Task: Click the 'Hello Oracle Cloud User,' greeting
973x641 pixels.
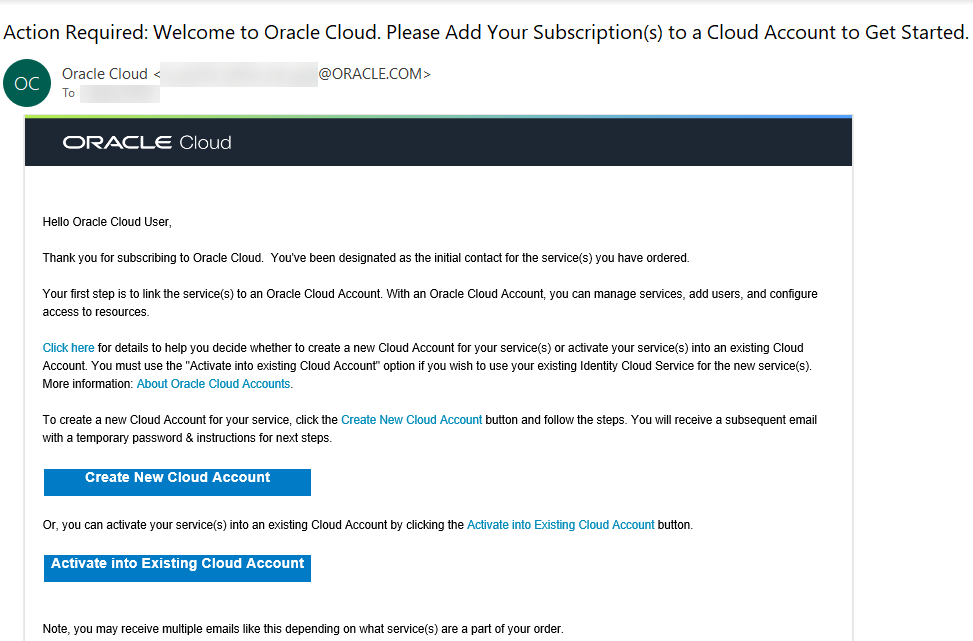Action: click(x=107, y=222)
